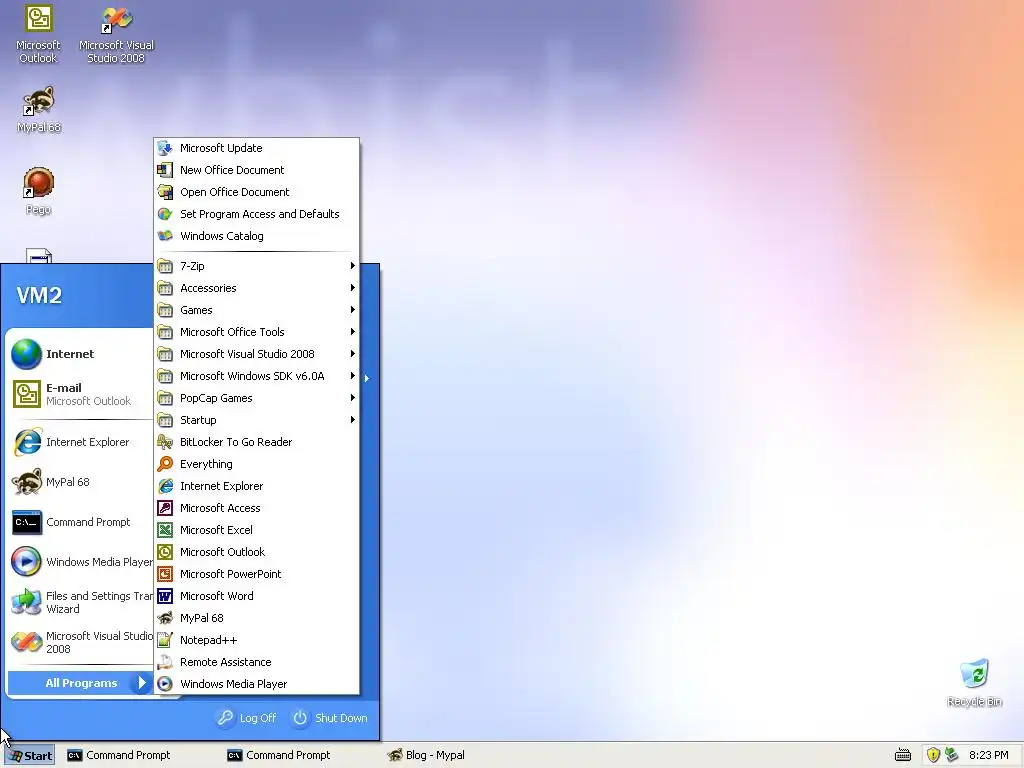Start Microsoft Access

(x=257, y=508)
